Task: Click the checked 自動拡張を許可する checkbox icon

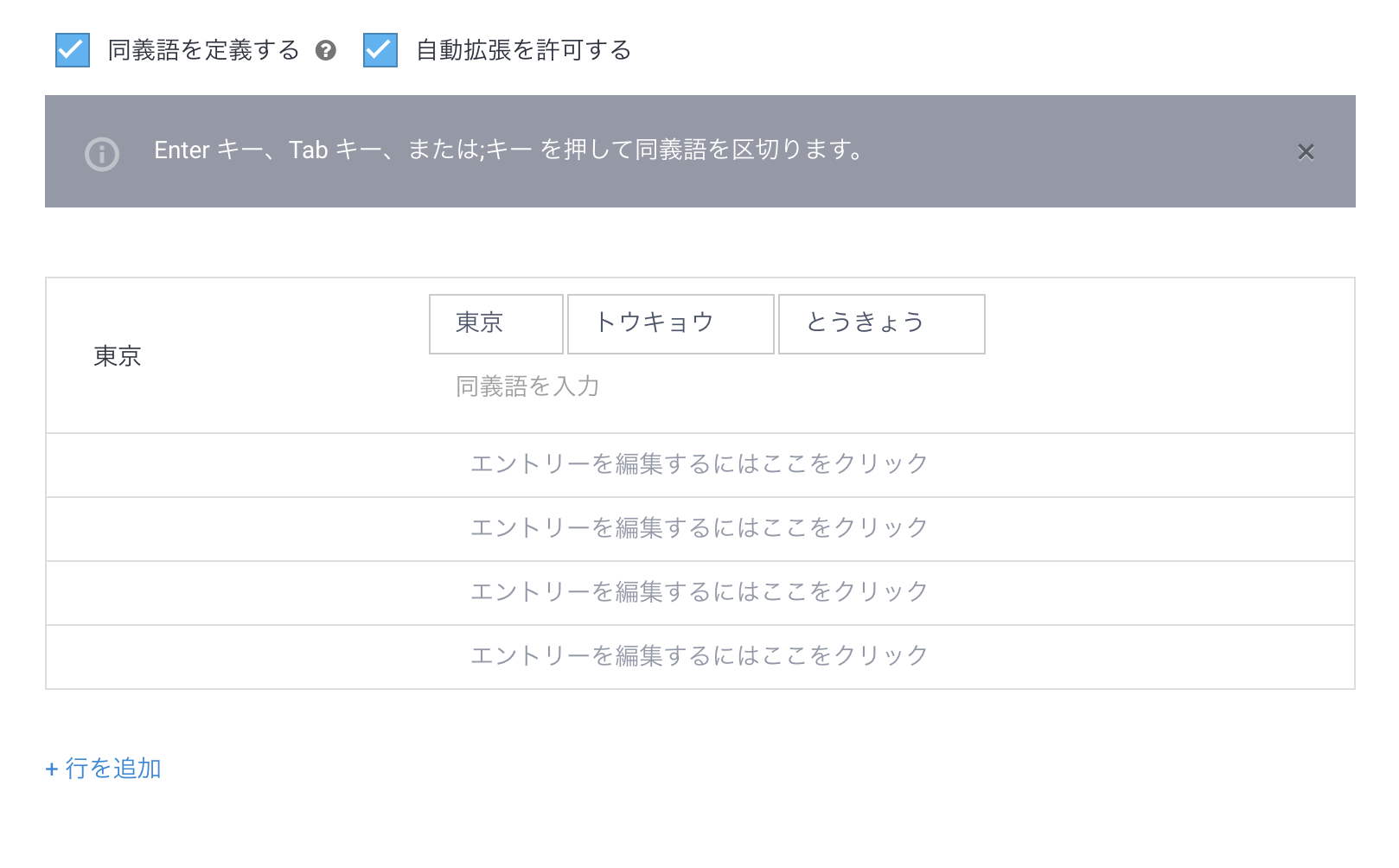Action: coord(379,51)
